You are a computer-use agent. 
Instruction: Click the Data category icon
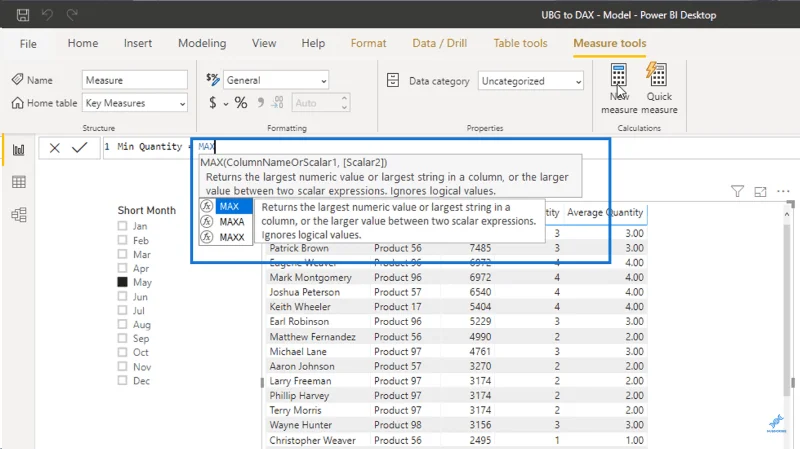(x=393, y=80)
